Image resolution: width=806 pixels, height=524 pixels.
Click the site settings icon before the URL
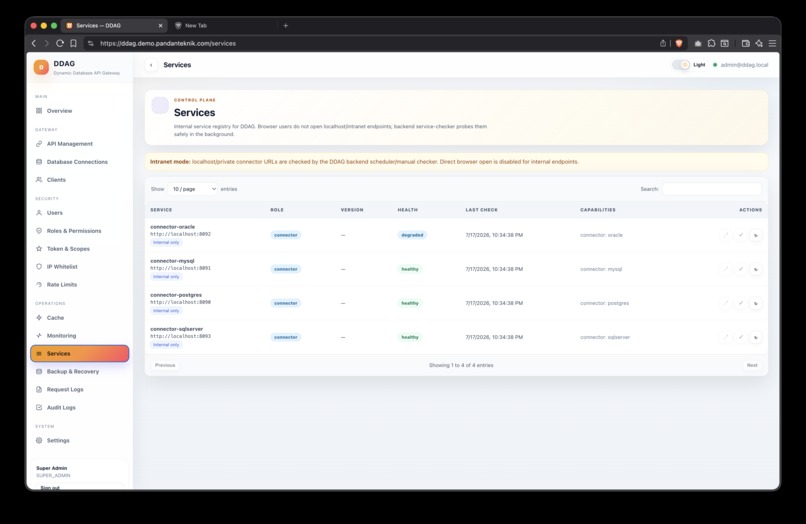(x=90, y=43)
